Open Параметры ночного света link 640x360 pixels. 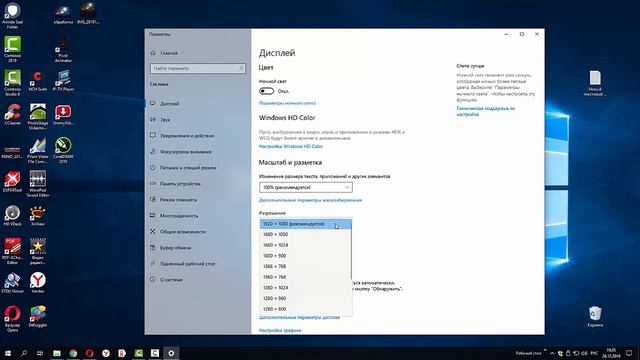point(287,103)
